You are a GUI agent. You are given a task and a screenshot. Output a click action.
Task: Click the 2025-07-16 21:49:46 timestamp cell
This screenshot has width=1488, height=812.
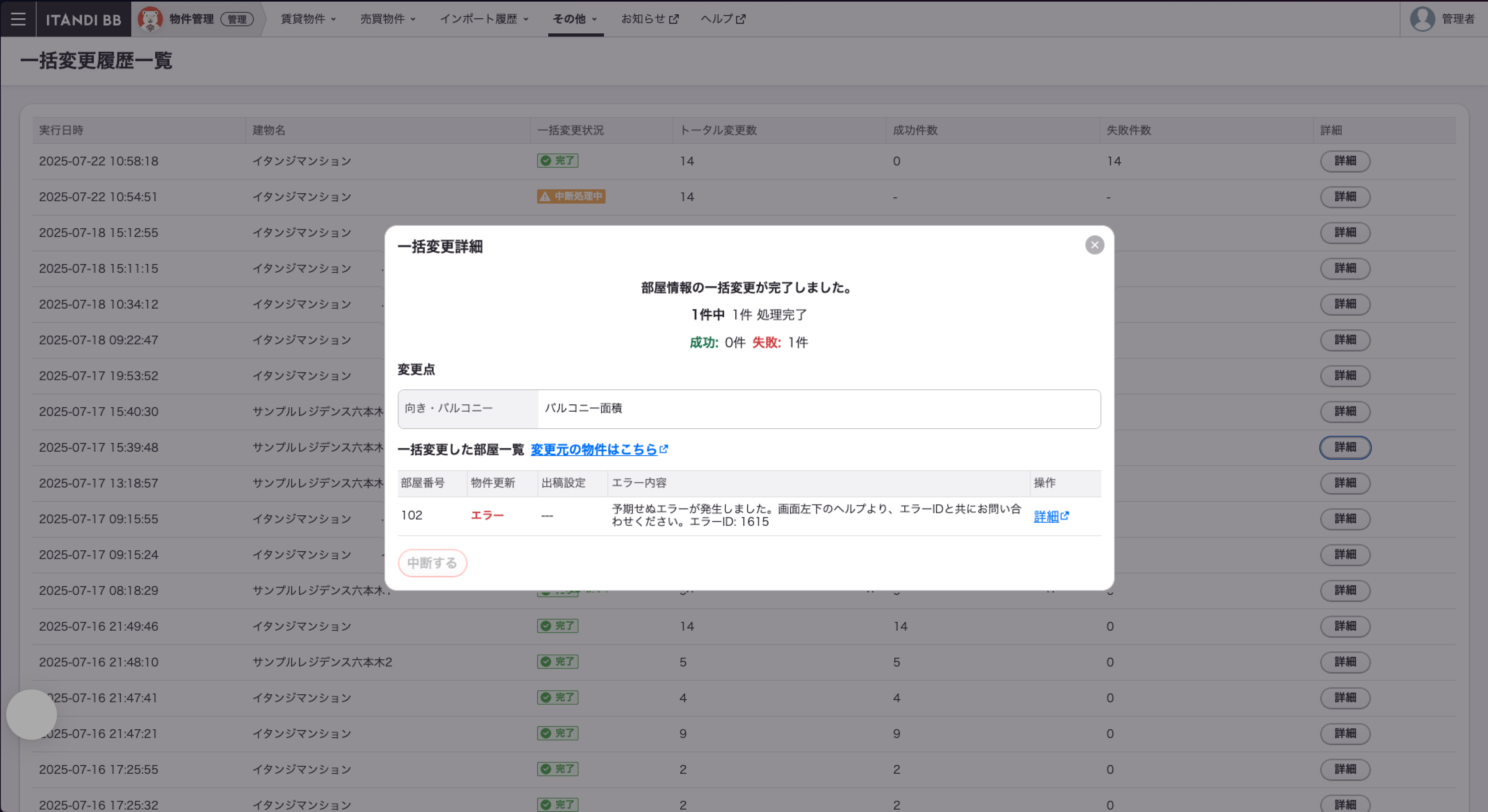pos(99,627)
